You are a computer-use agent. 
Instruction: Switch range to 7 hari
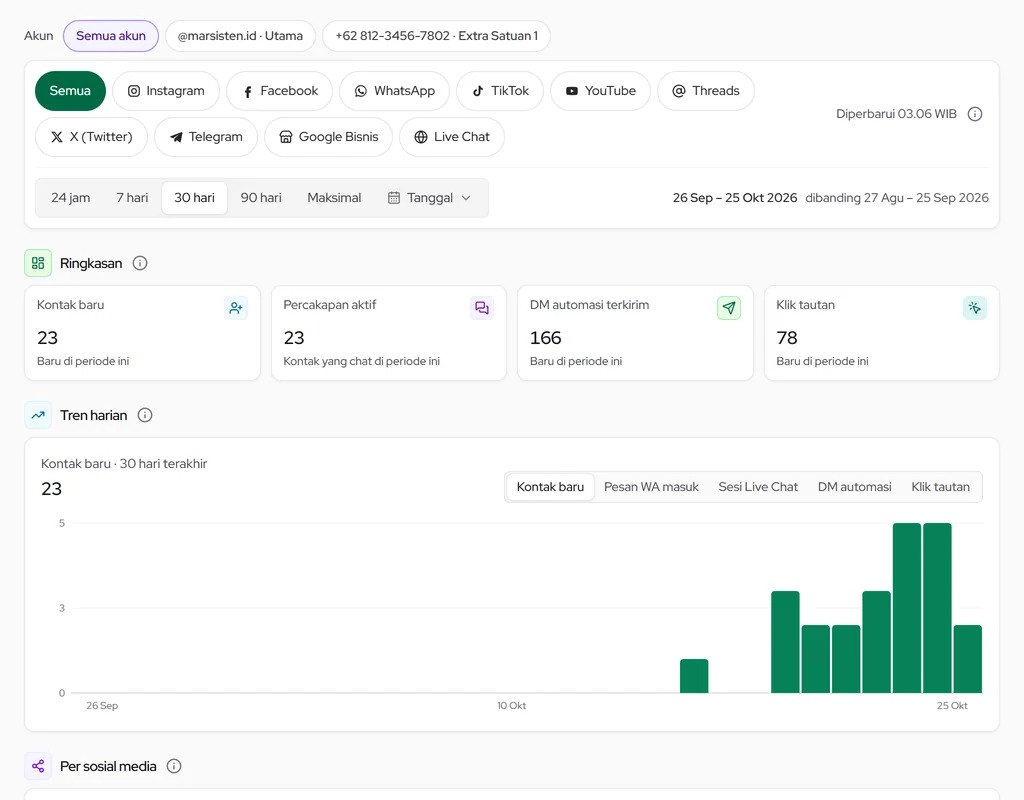tap(132, 198)
